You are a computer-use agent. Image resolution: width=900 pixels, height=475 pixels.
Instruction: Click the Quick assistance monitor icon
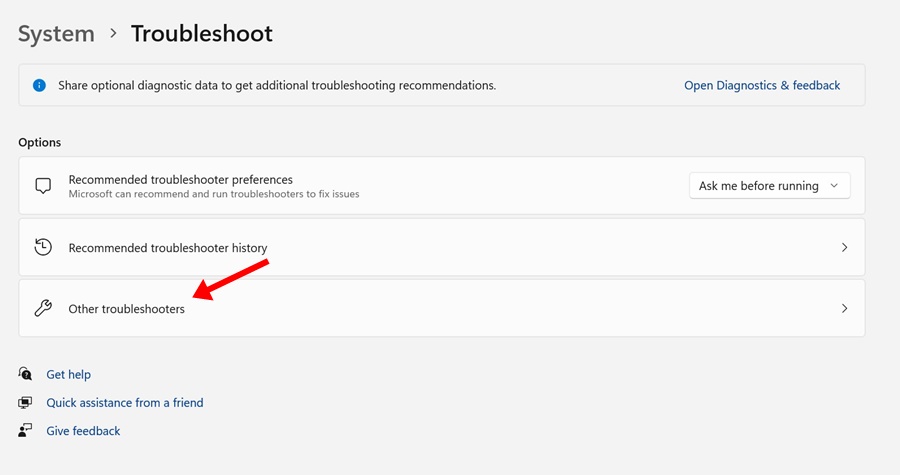pyautogui.click(x=25, y=402)
